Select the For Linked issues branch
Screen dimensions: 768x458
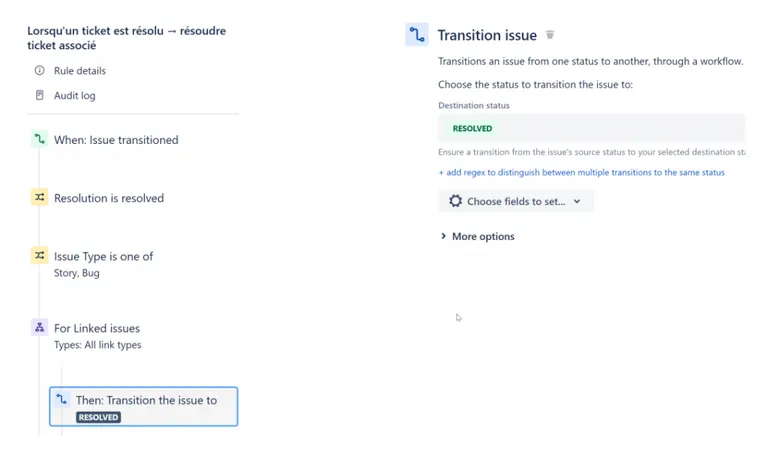(97, 336)
